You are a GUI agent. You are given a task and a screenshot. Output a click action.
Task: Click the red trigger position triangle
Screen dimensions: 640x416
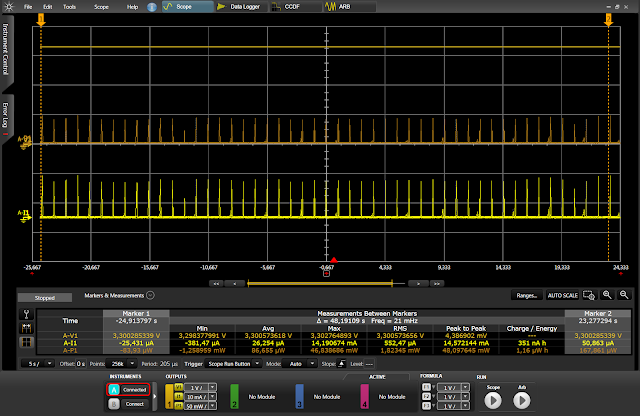[x=334, y=260]
